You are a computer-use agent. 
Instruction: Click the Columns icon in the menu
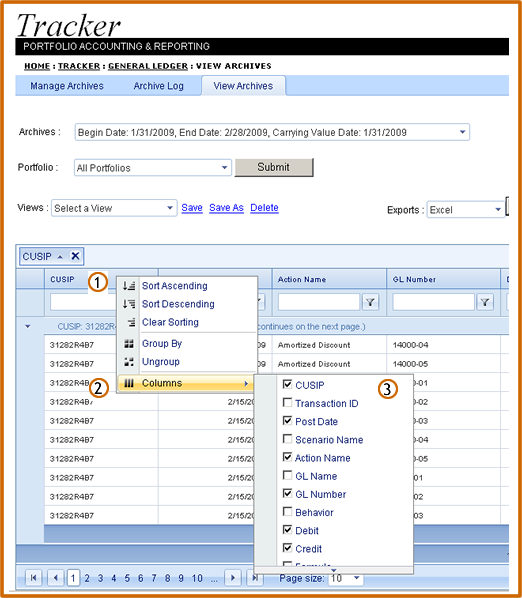coord(129,383)
